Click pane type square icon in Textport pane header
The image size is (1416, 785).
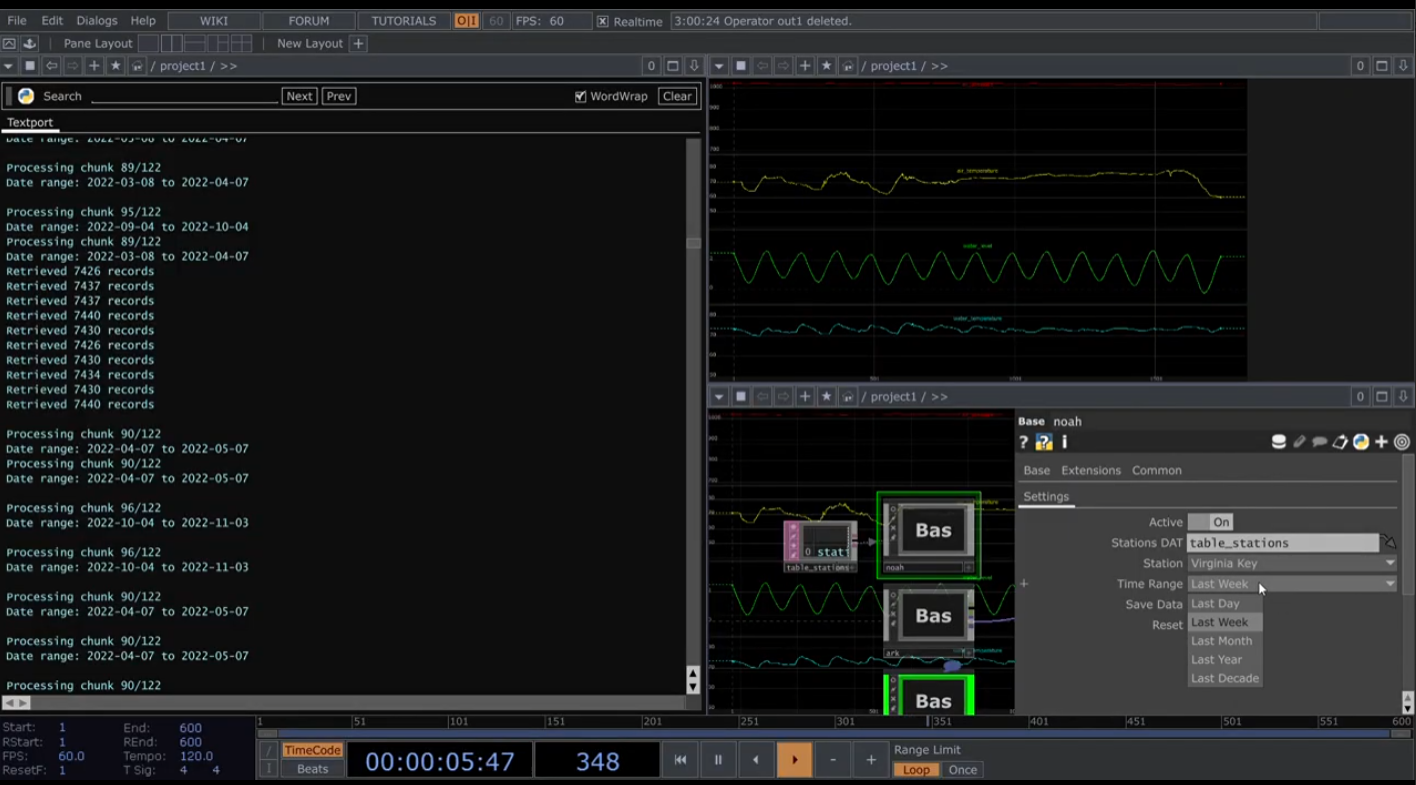pos(30,66)
